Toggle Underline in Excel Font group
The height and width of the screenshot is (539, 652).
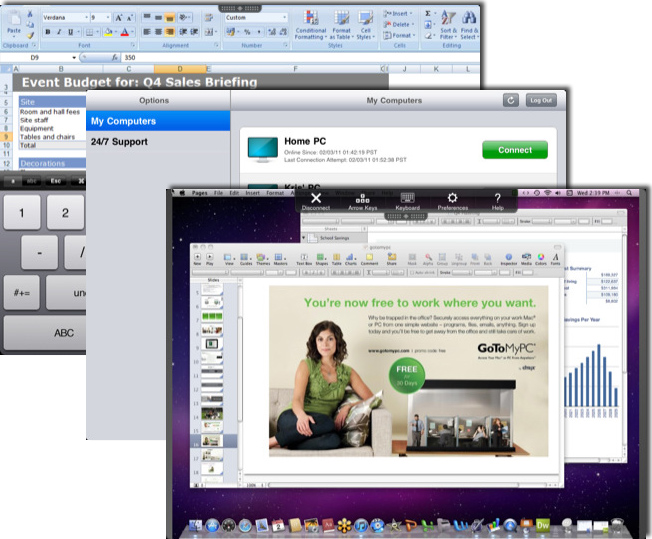pos(70,32)
